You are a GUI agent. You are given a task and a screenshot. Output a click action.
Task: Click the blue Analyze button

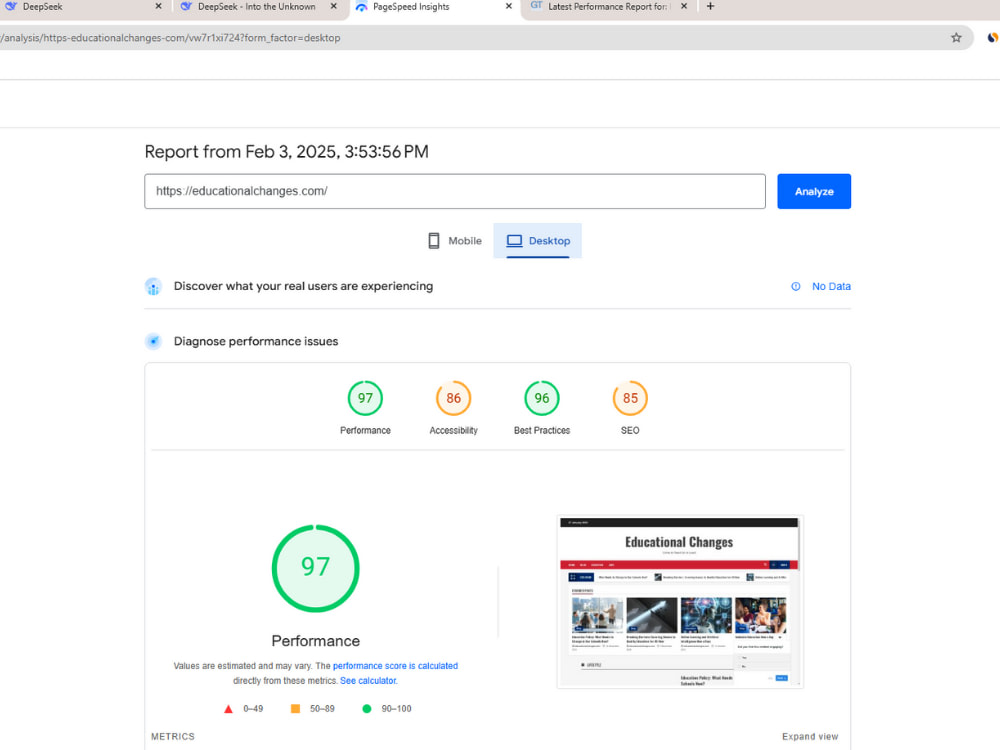click(x=814, y=191)
